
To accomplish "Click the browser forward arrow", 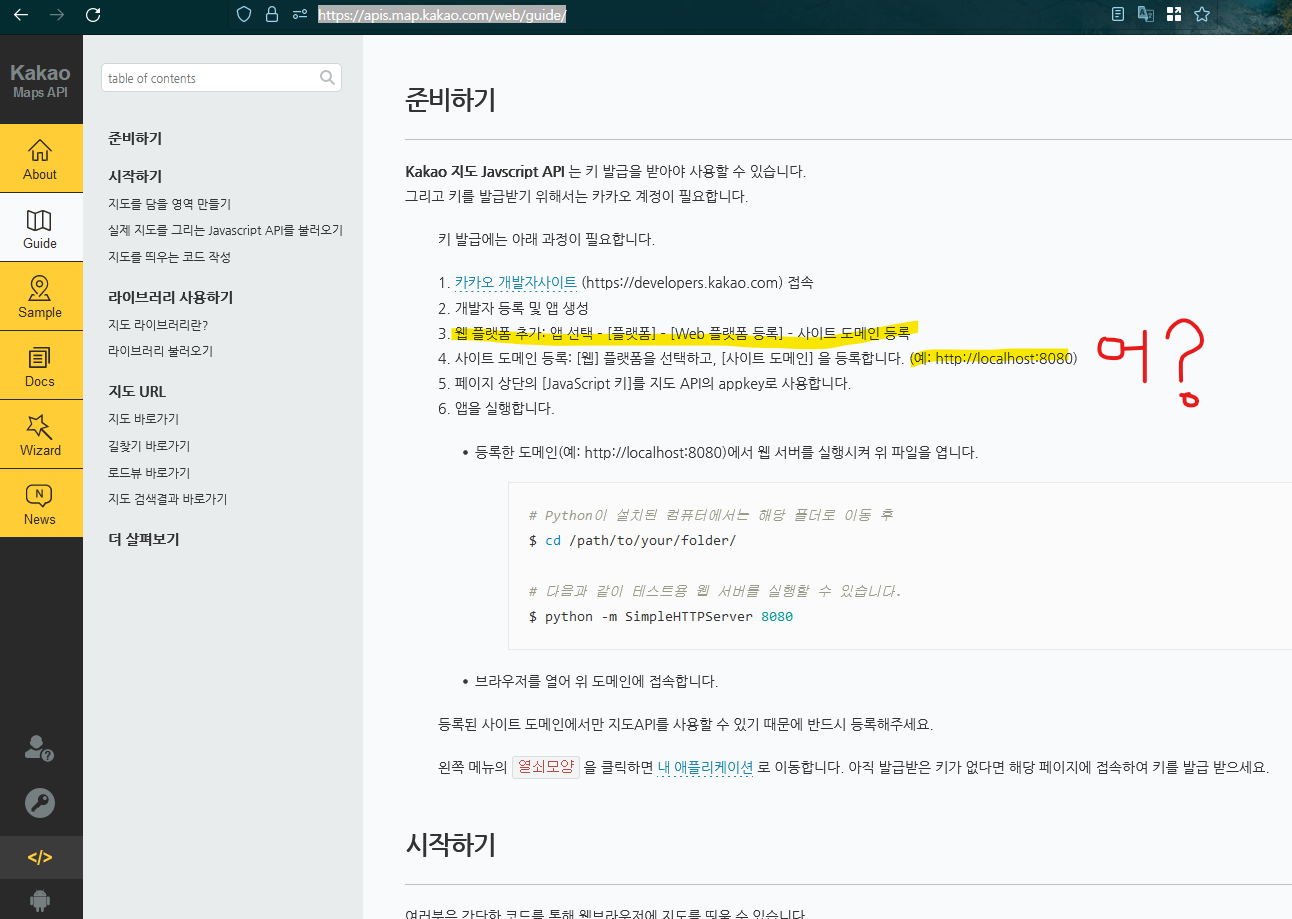I will [x=57, y=15].
